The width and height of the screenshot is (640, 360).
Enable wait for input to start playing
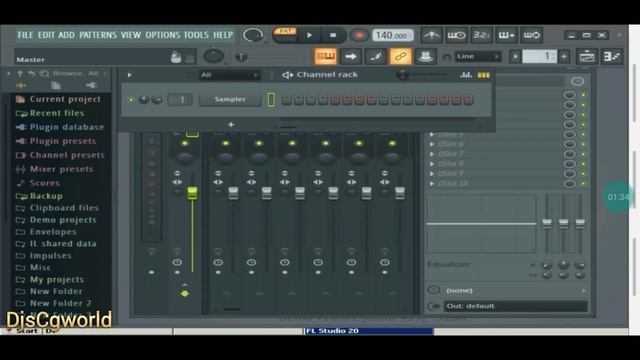(456, 36)
